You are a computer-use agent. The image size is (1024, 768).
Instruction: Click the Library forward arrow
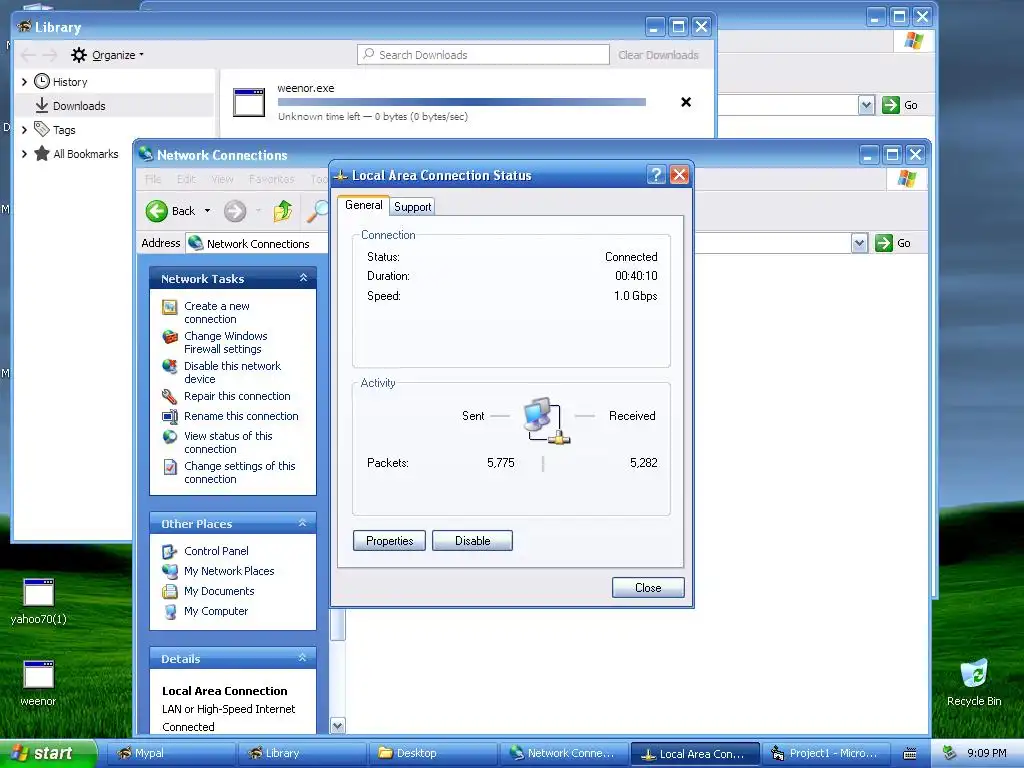coord(50,55)
